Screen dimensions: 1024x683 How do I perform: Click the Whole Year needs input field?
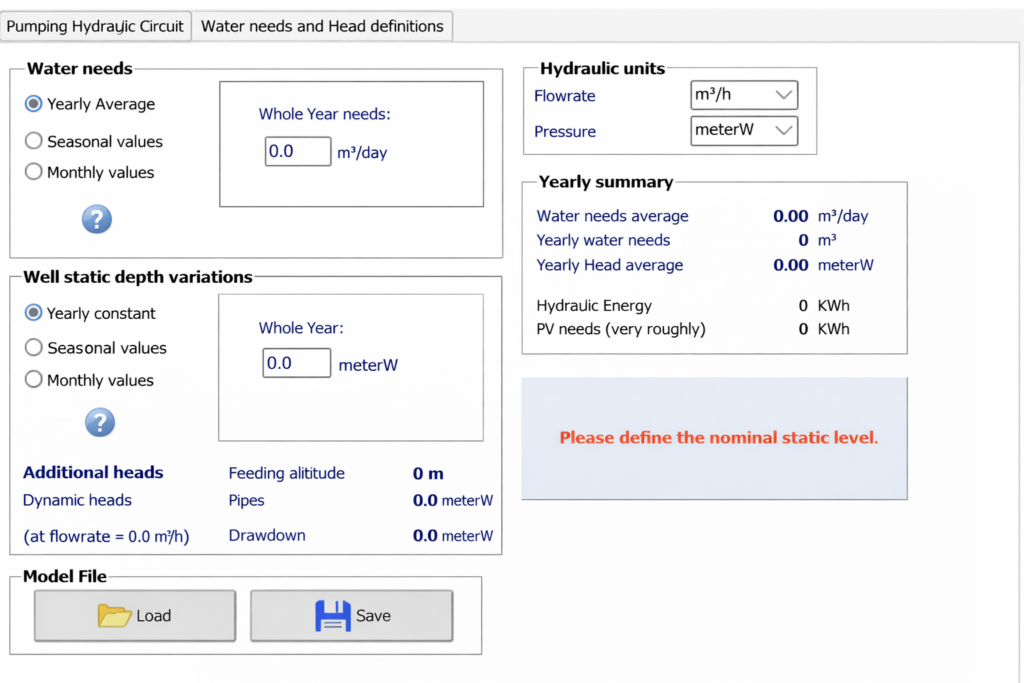tap(298, 151)
